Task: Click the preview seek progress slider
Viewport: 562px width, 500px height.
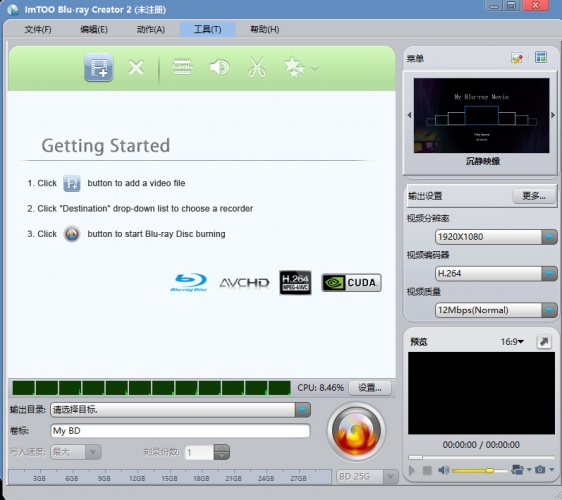Action: pos(481,458)
